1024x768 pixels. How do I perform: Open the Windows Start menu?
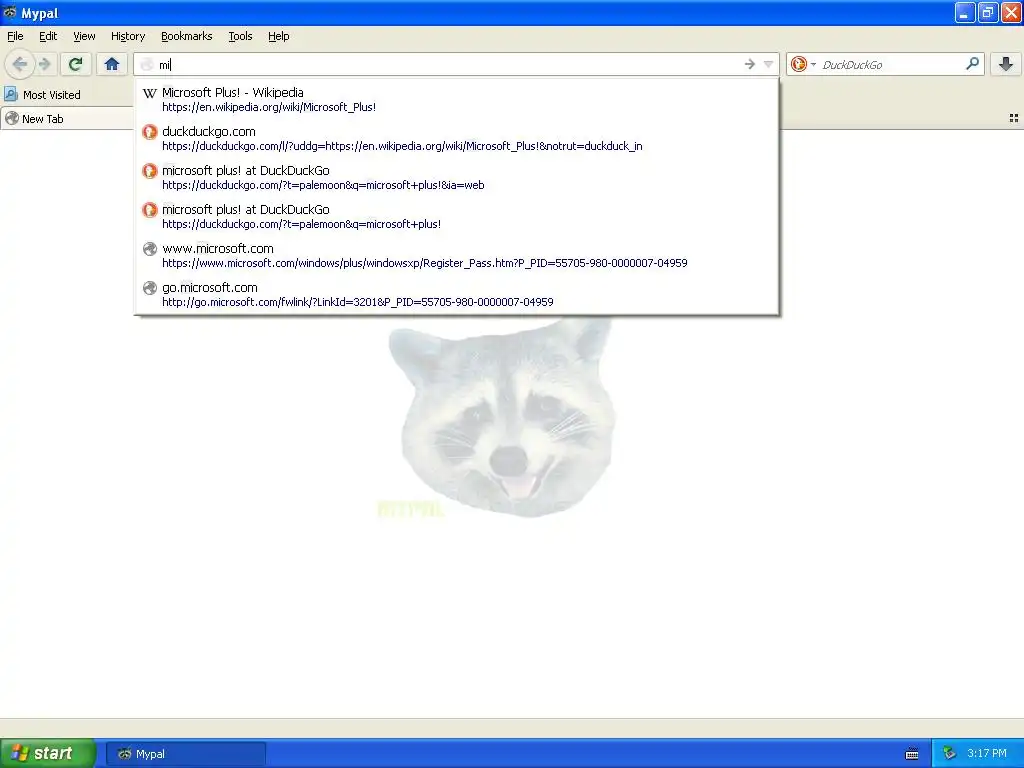(x=48, y=753)
